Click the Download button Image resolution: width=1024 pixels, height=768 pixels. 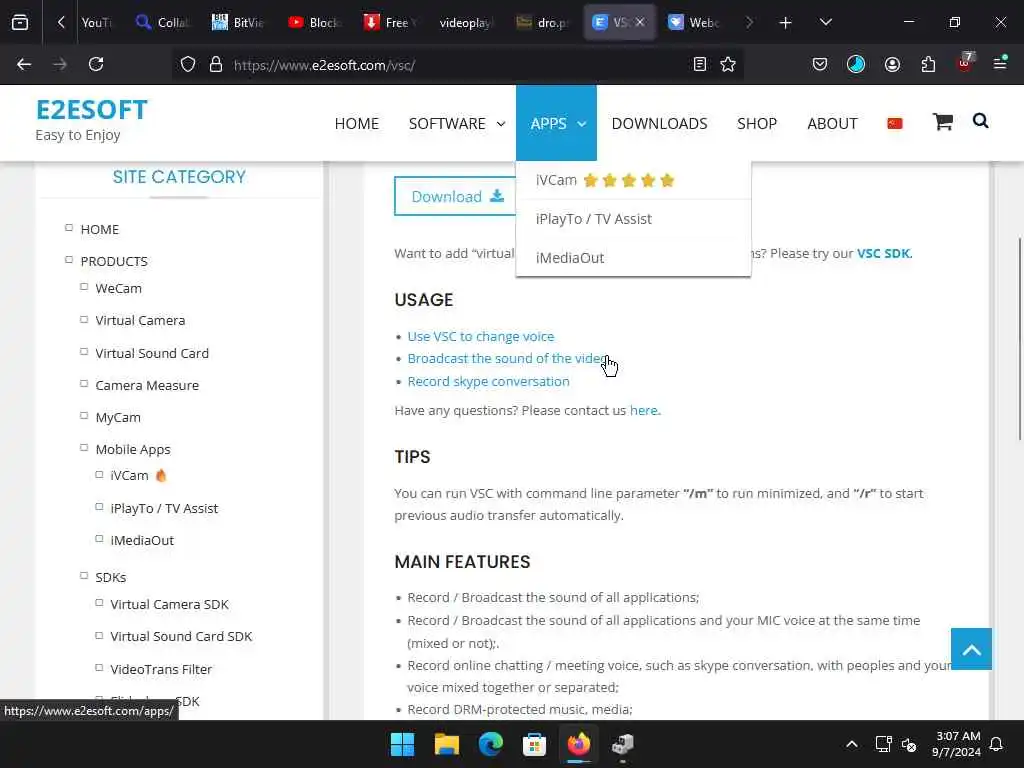[x=456, y=196]
